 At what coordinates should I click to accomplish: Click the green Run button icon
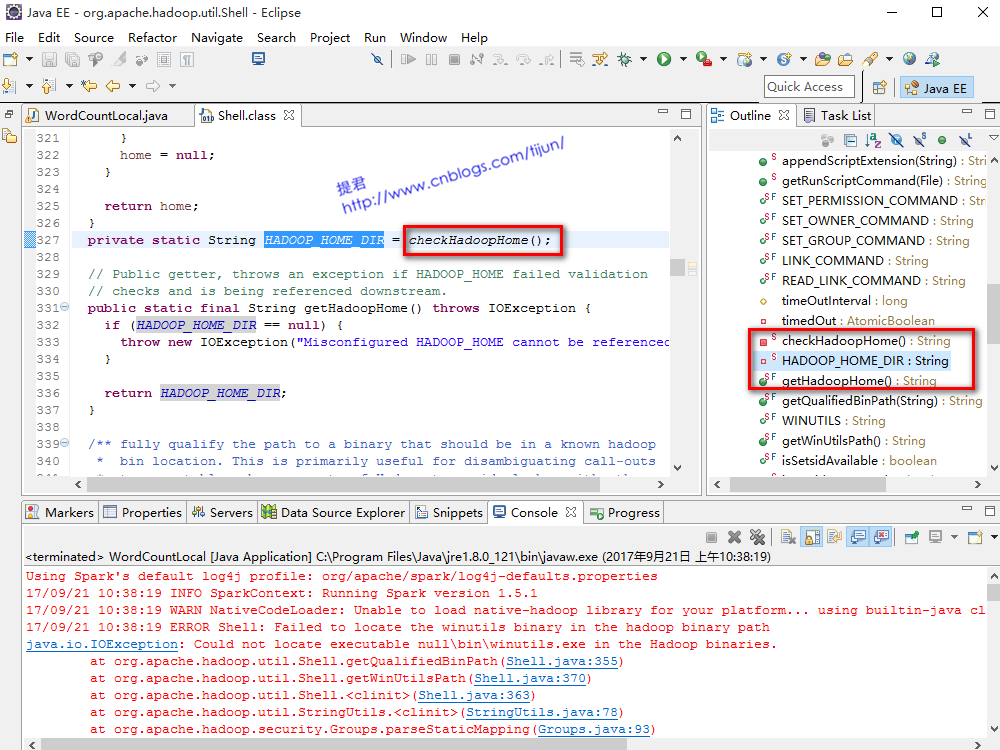[664, 59]
